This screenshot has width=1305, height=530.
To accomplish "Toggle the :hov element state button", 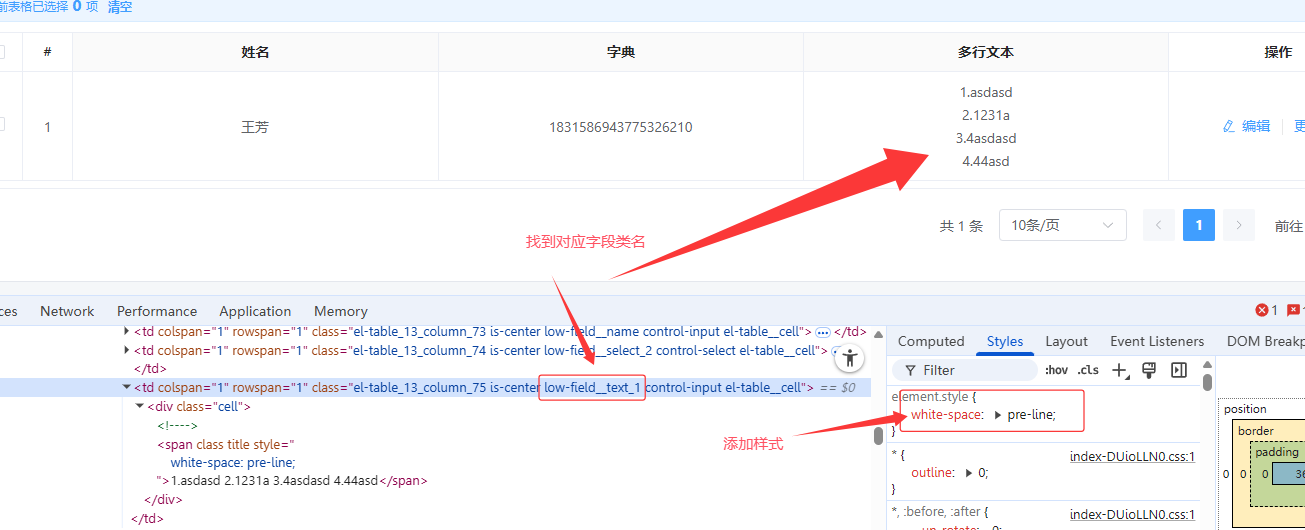I will pos(1056,370).
